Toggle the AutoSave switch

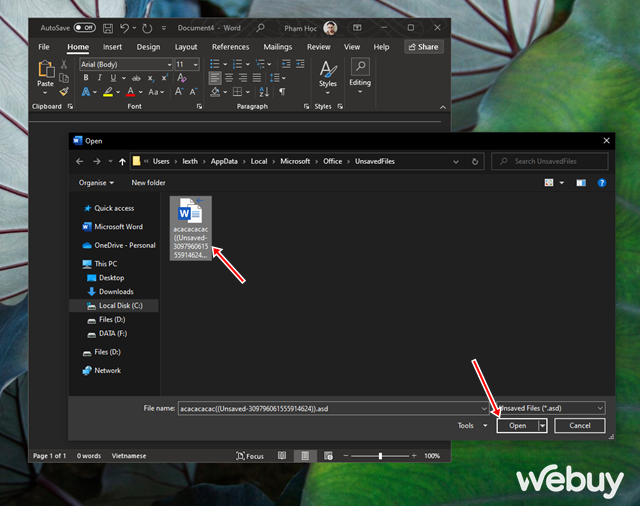pos(85,27)
